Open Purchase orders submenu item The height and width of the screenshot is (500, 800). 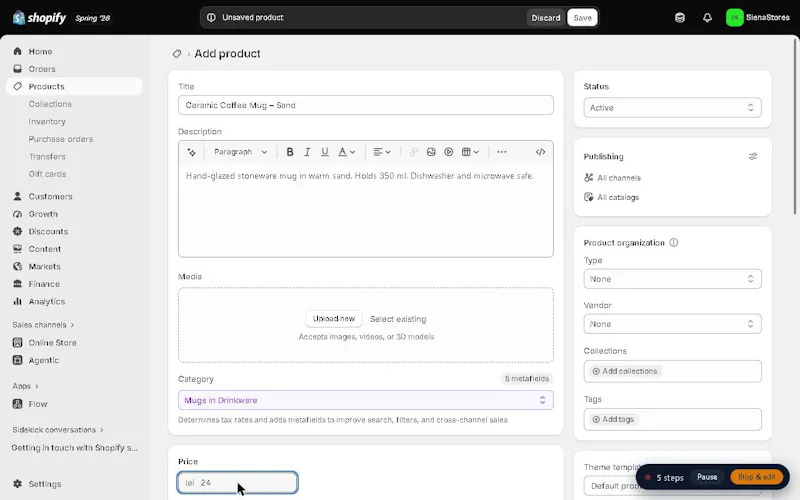[x=61, y=139]
